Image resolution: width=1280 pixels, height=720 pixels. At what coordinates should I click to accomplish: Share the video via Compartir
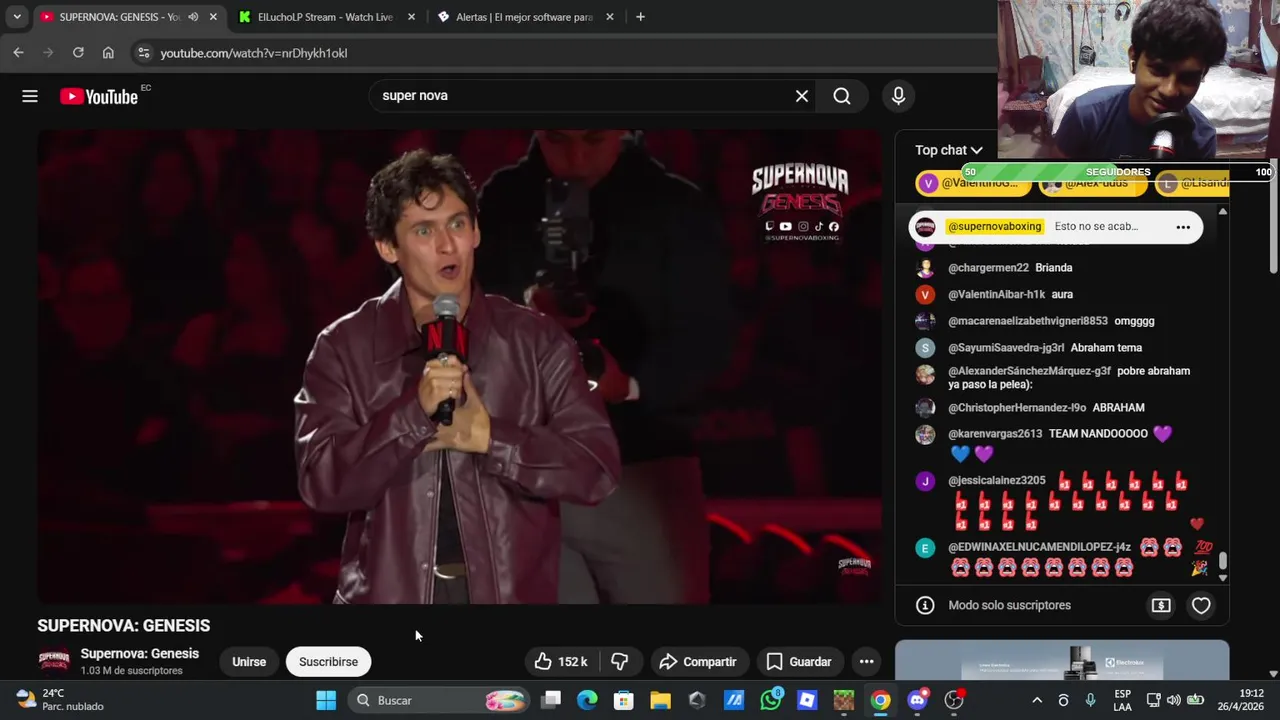(698, 662)
